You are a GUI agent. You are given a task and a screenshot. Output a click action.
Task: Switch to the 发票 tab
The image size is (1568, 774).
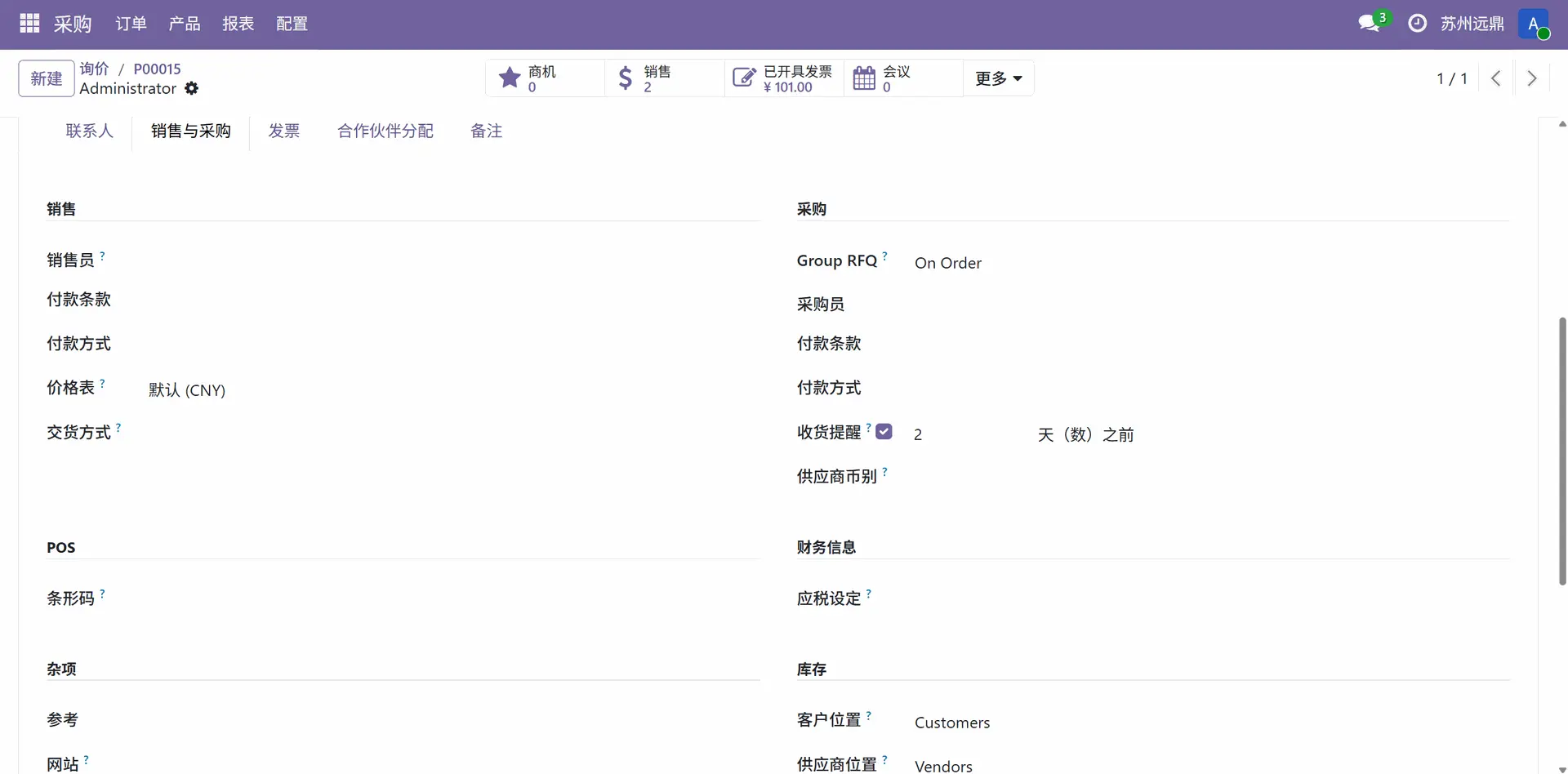pos(284,131)
